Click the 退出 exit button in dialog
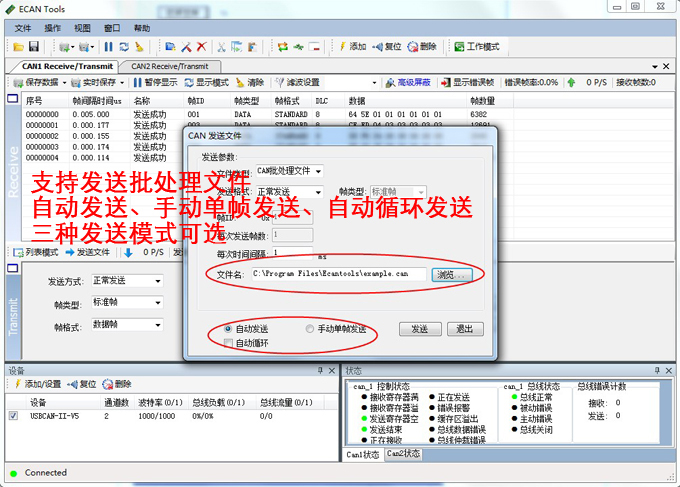The width and height of the screenshot is (680, 487). pos(464,329)
